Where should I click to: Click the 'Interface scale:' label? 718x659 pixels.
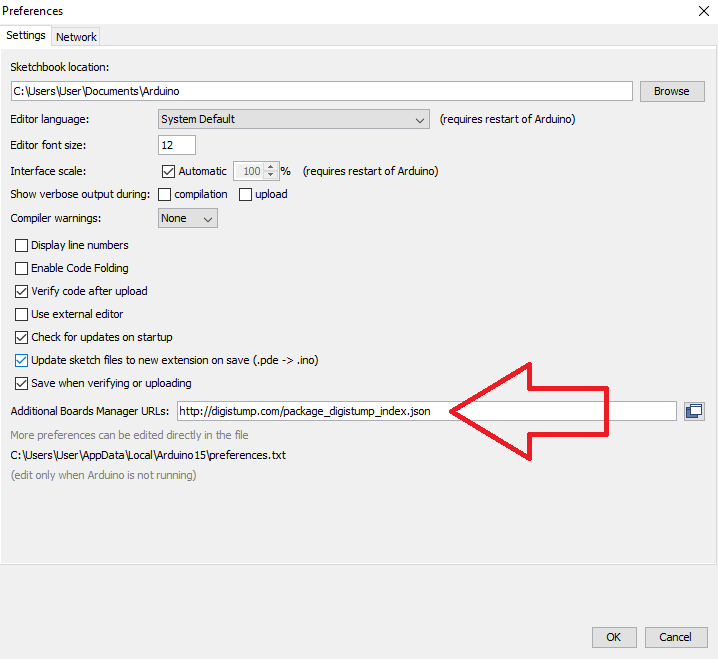point(48,171)
